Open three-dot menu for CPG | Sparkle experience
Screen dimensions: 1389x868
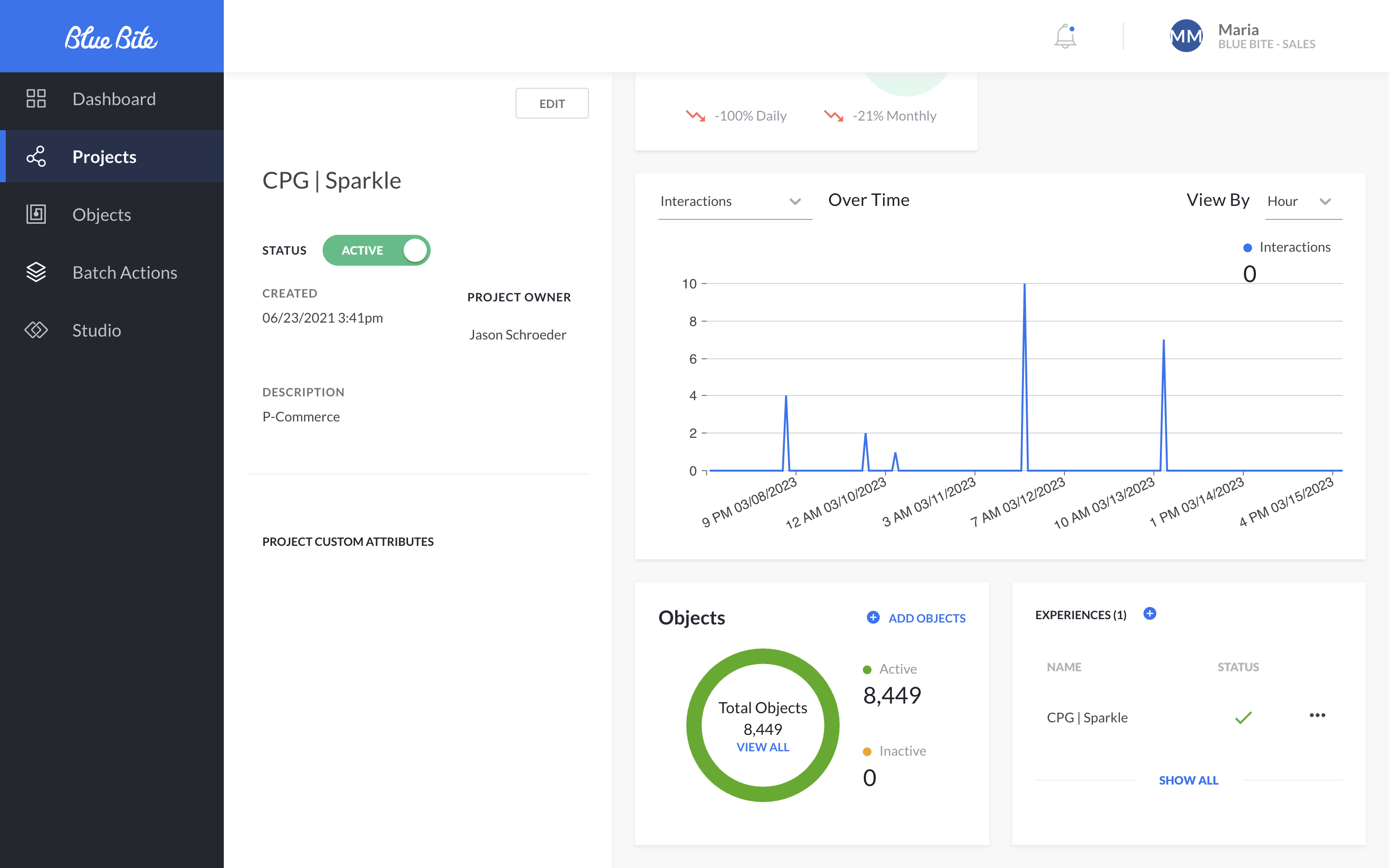(1317, 715)
